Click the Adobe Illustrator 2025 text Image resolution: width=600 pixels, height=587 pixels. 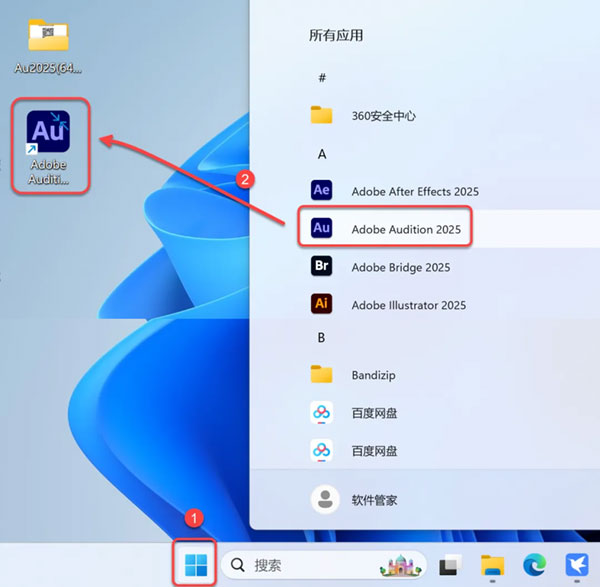tap(409, 305)
